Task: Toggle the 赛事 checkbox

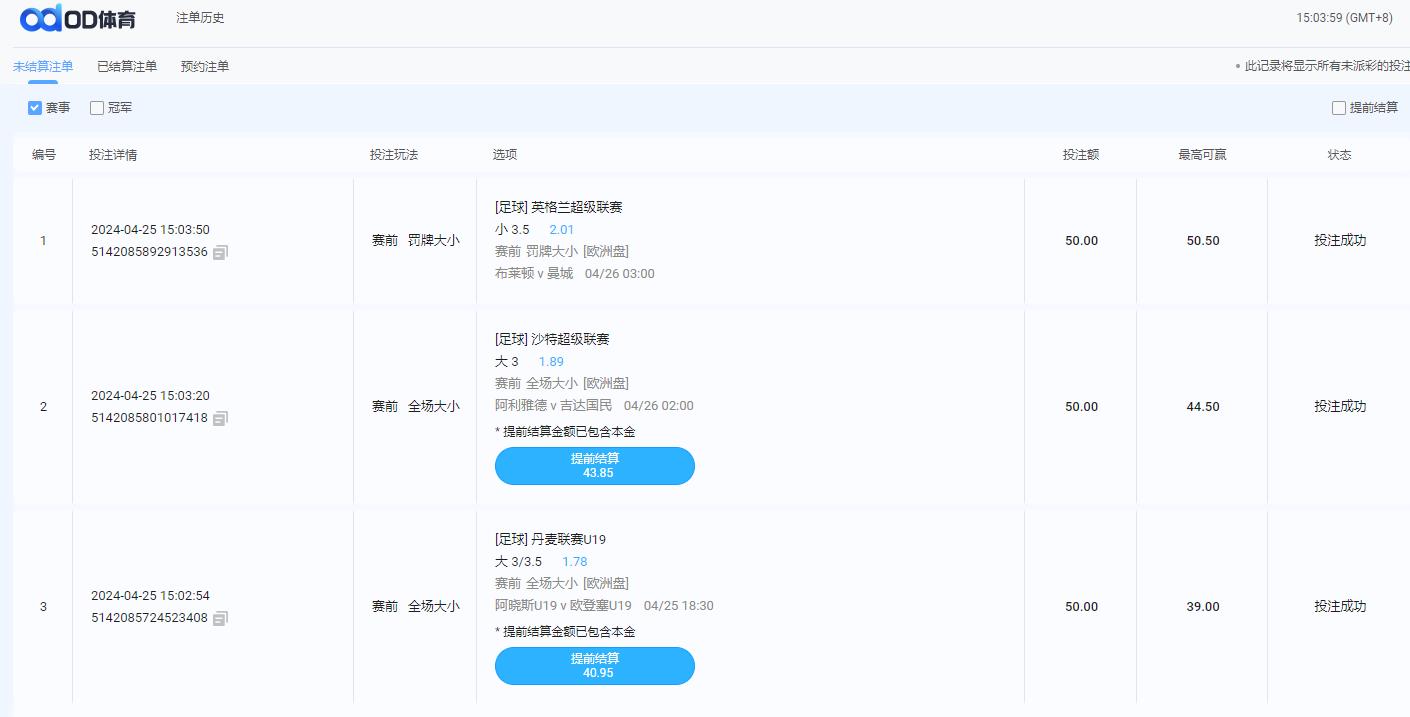Action: [35, 107]
